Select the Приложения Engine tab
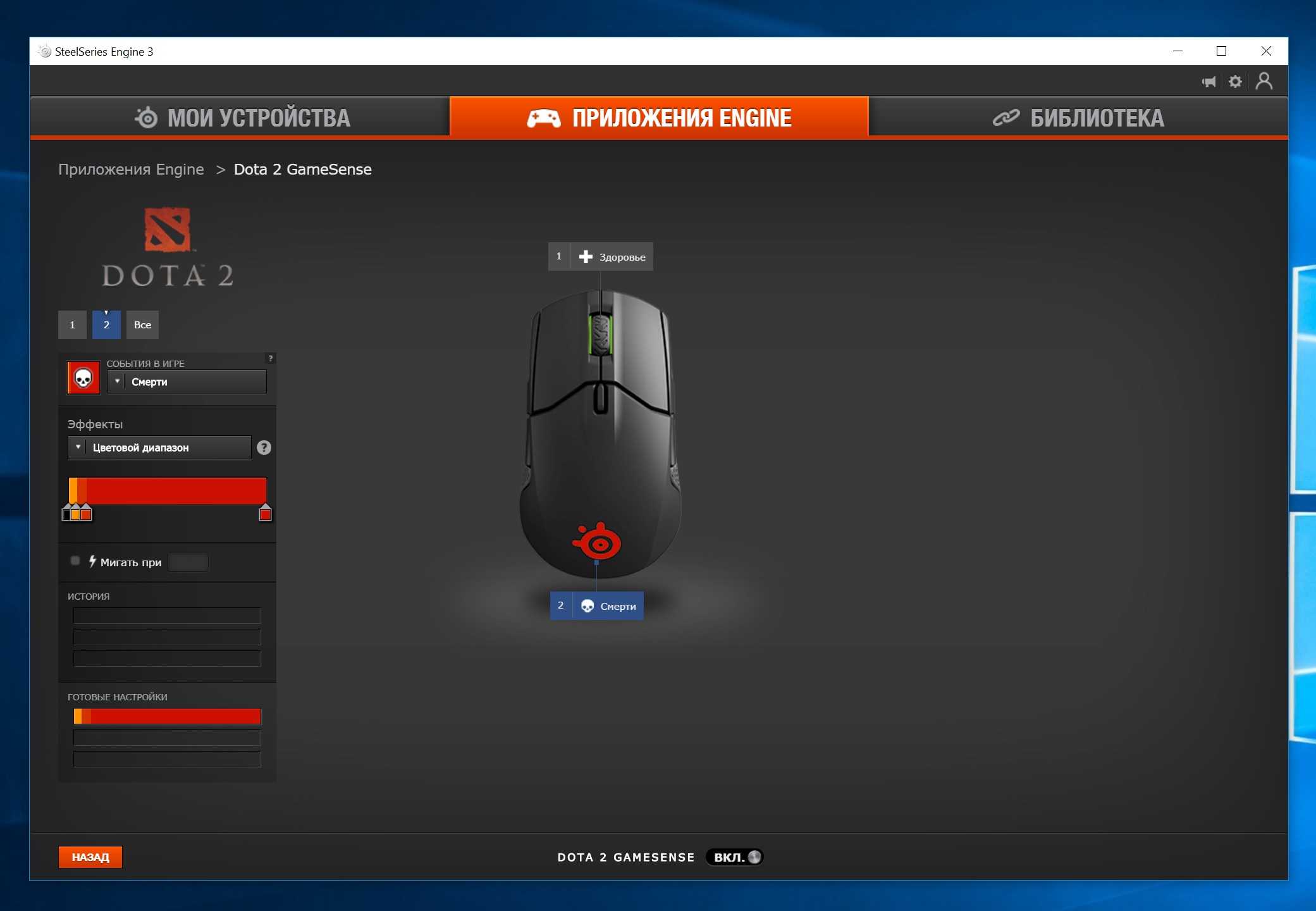 coord(659,118)
